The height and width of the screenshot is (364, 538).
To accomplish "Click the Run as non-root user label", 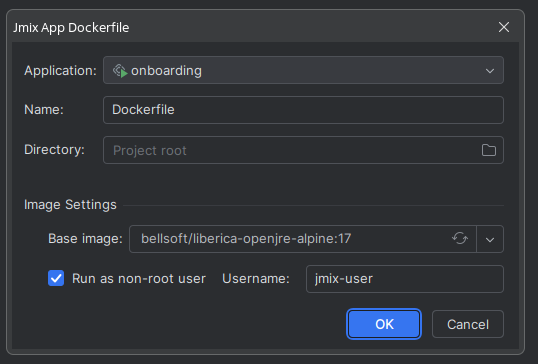I will (139, 279).
